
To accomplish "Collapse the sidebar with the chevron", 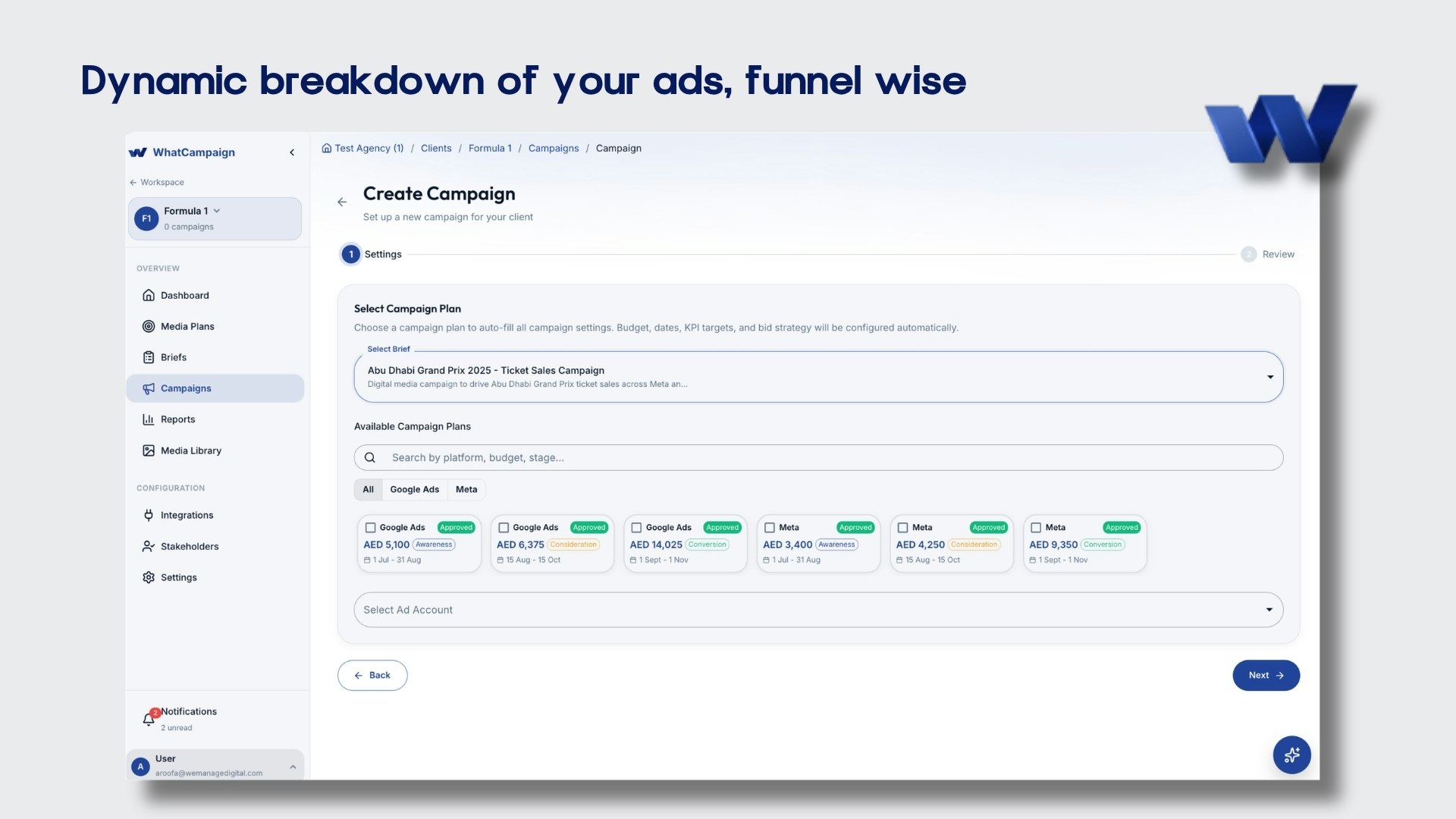I will point(292,152).
